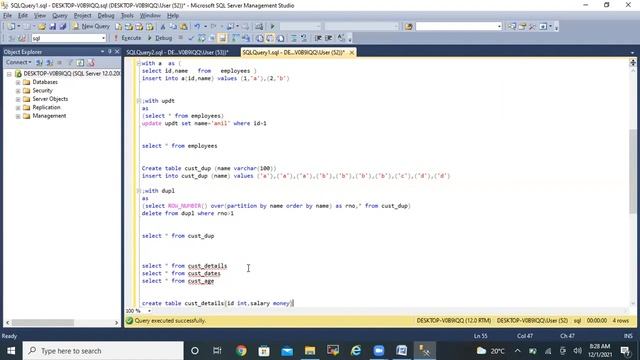640x360 pixels.
Task: Open the Connect dropdown in Object Explorer
Action: coord(18,62)
